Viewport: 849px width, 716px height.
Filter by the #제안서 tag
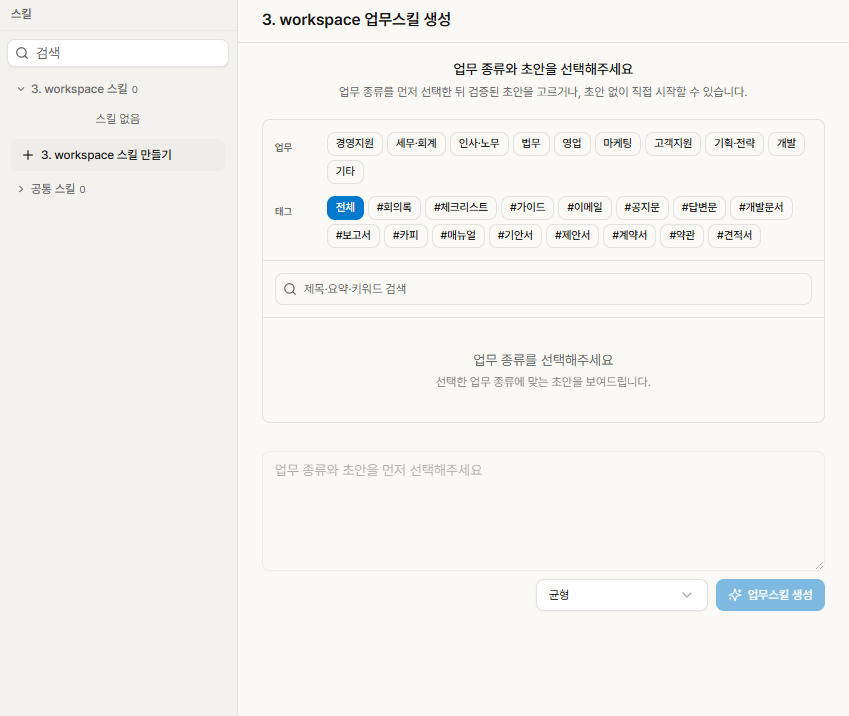[x=572, y=236]
